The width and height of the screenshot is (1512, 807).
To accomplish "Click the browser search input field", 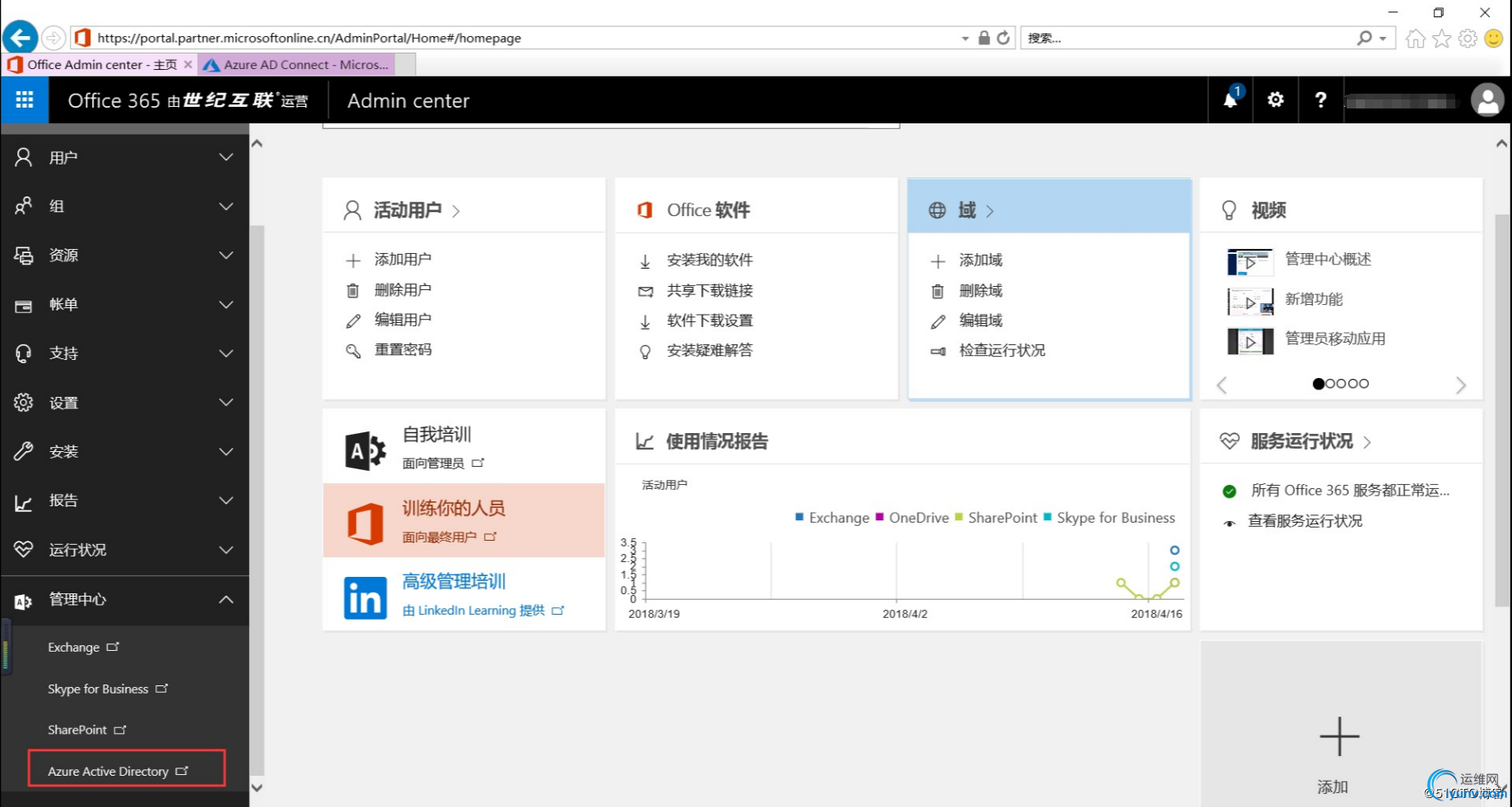I will click(1187, 38).
